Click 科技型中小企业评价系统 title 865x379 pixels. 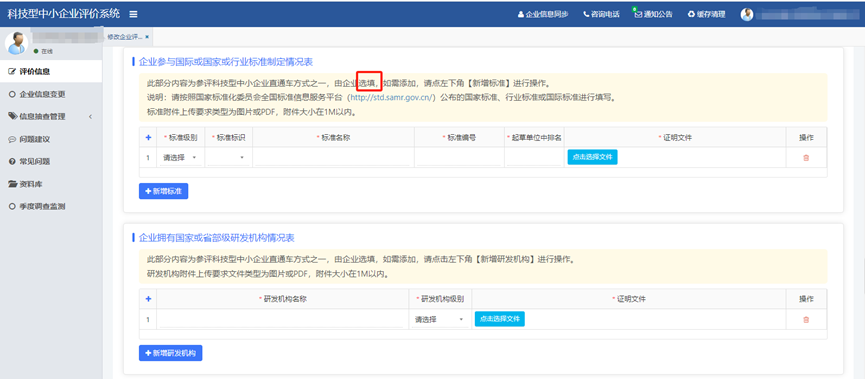[x=63, y=14]
